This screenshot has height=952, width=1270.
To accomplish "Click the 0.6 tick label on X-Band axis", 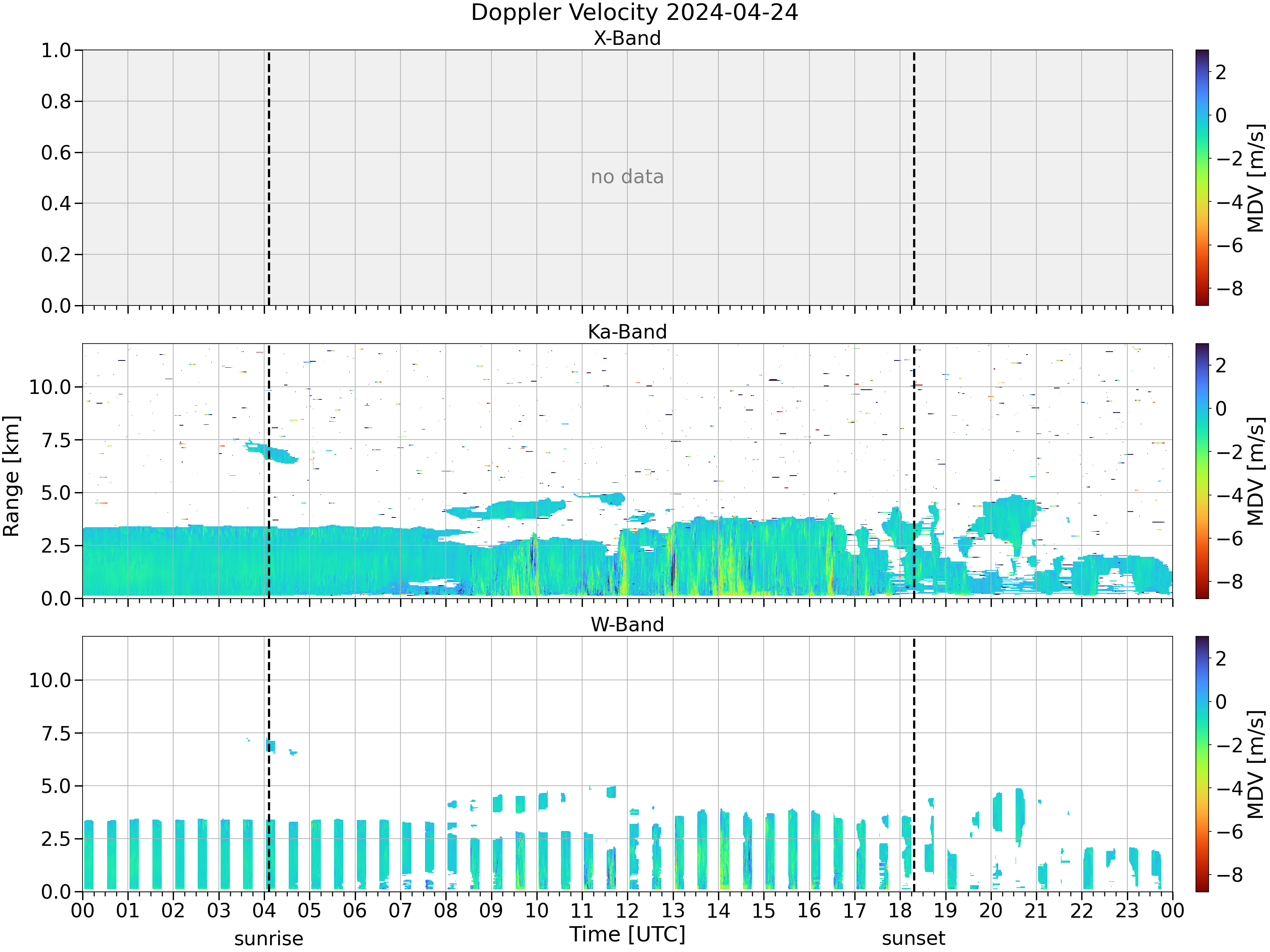I will click(56, 153).
